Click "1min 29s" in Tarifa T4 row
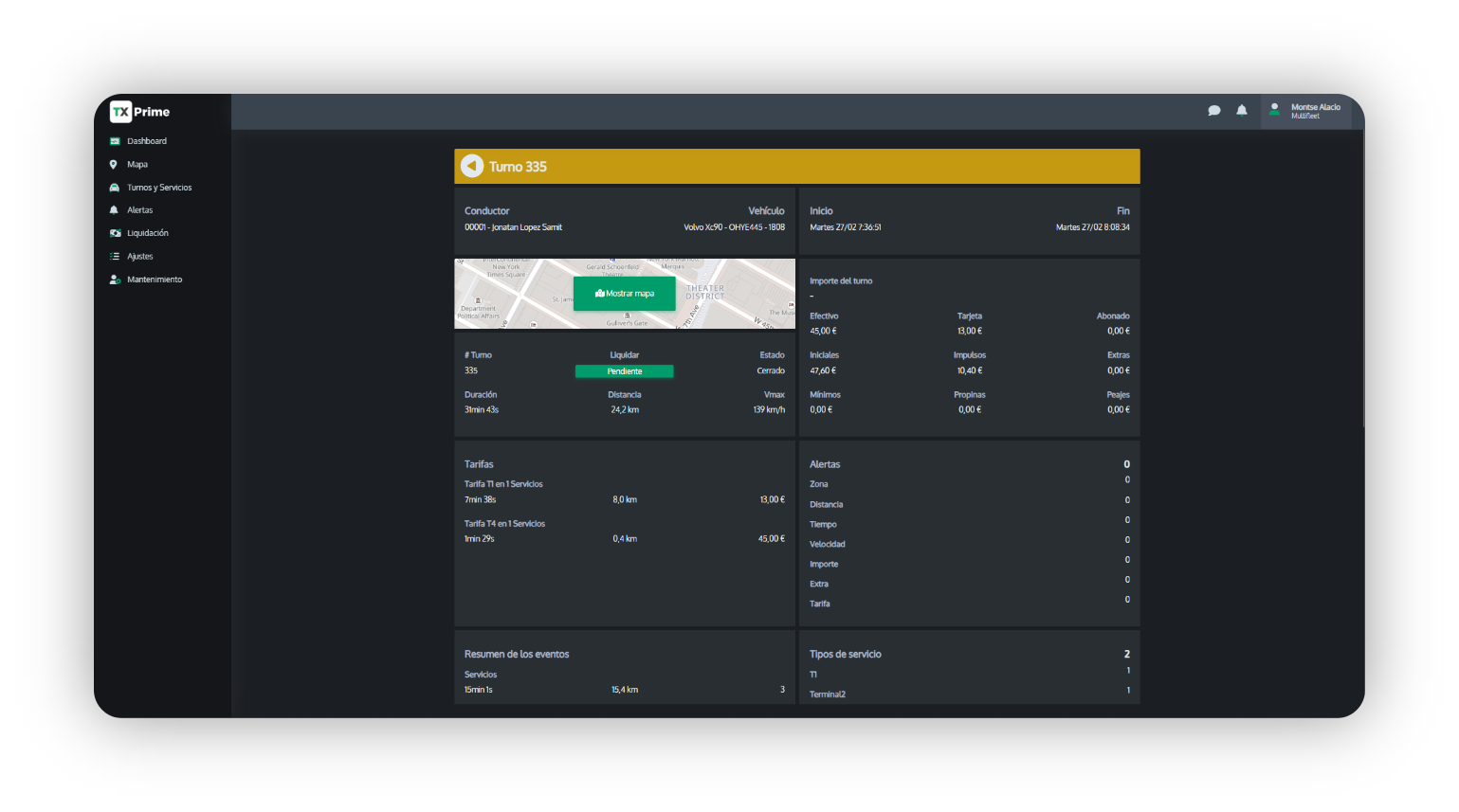The width and height of the screenshot is (1459, 812). 479,539
